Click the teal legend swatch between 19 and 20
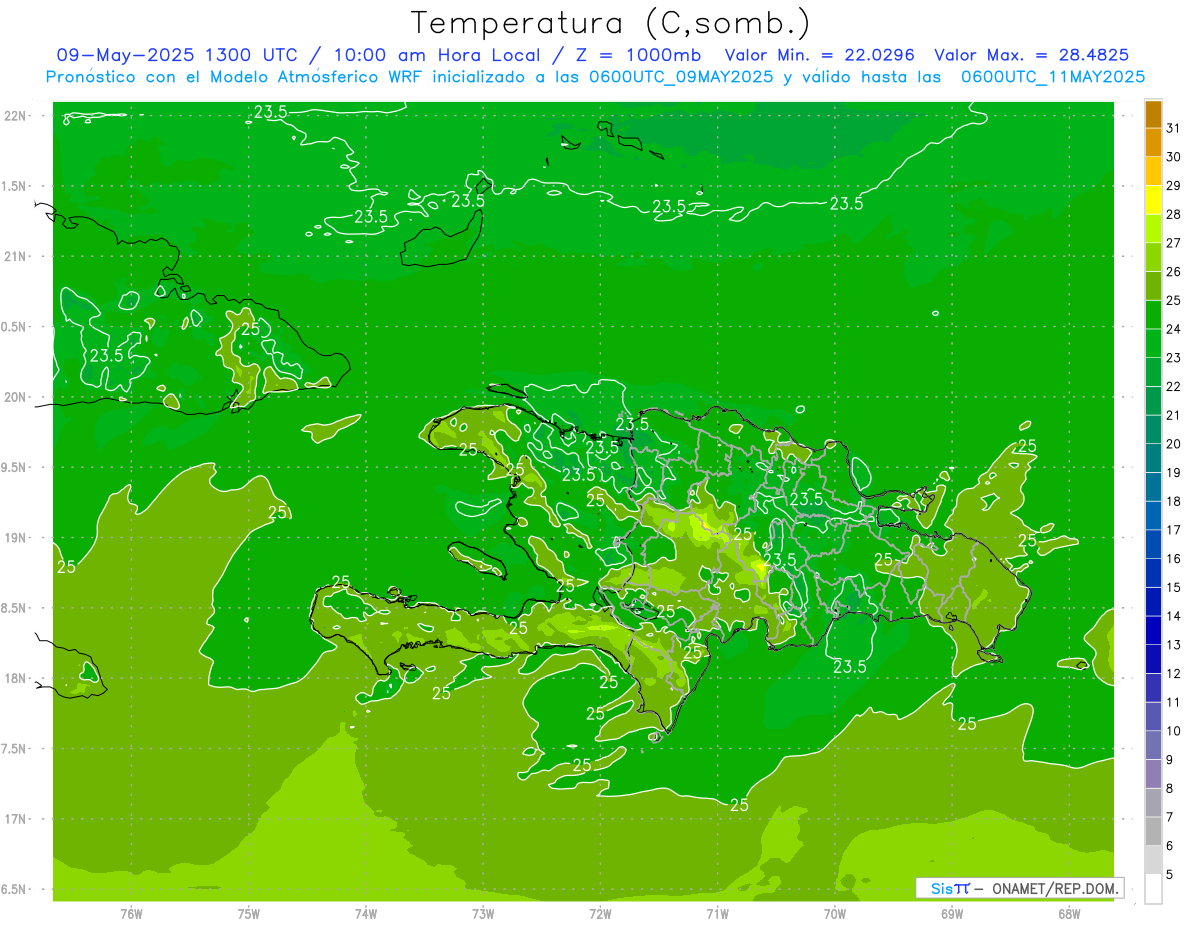Viewport: 1200px width, 927px height. [1153, 458]
